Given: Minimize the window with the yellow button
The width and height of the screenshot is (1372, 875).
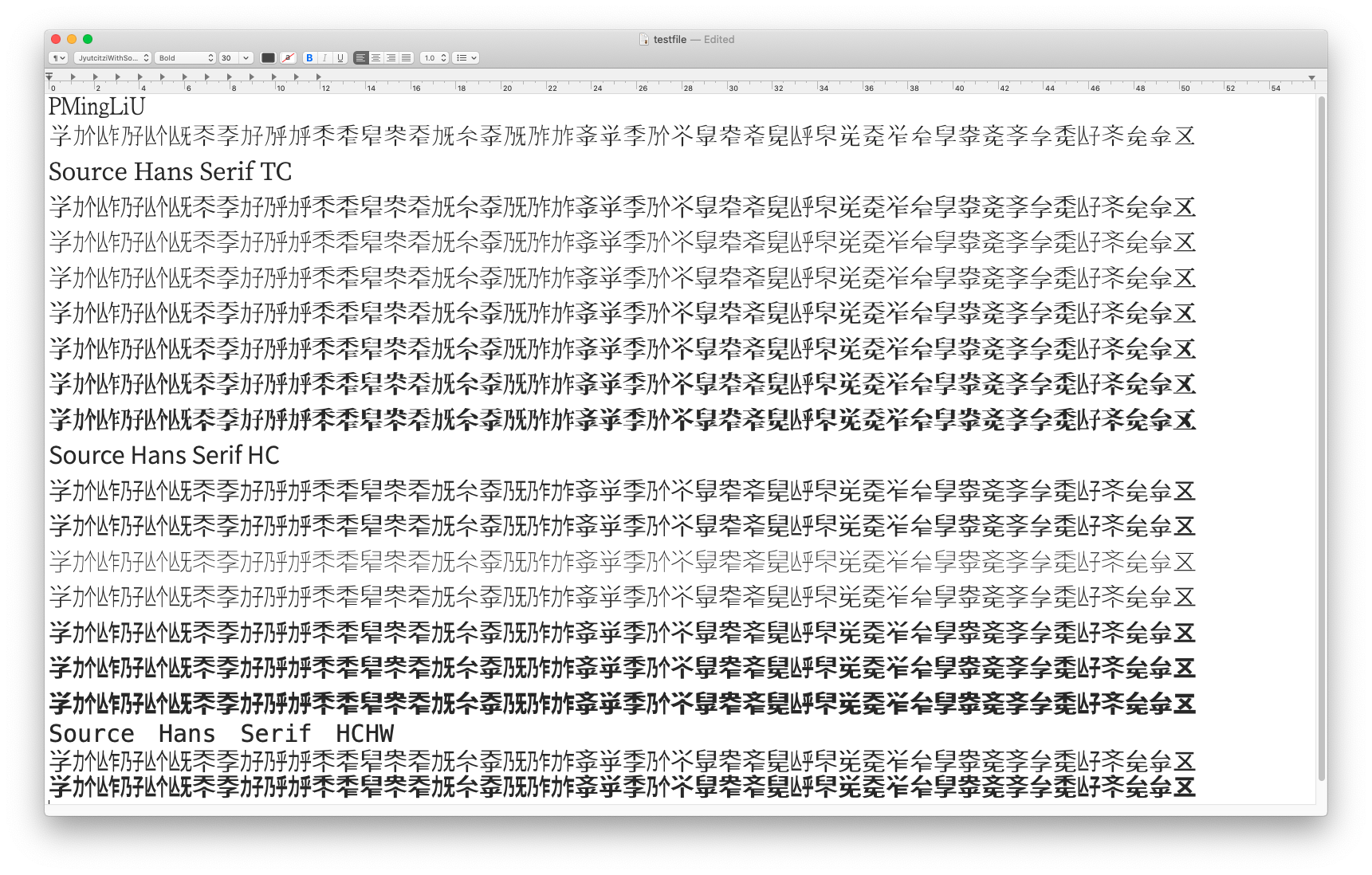Looking at the screenshot, I should tap(72, 39).
